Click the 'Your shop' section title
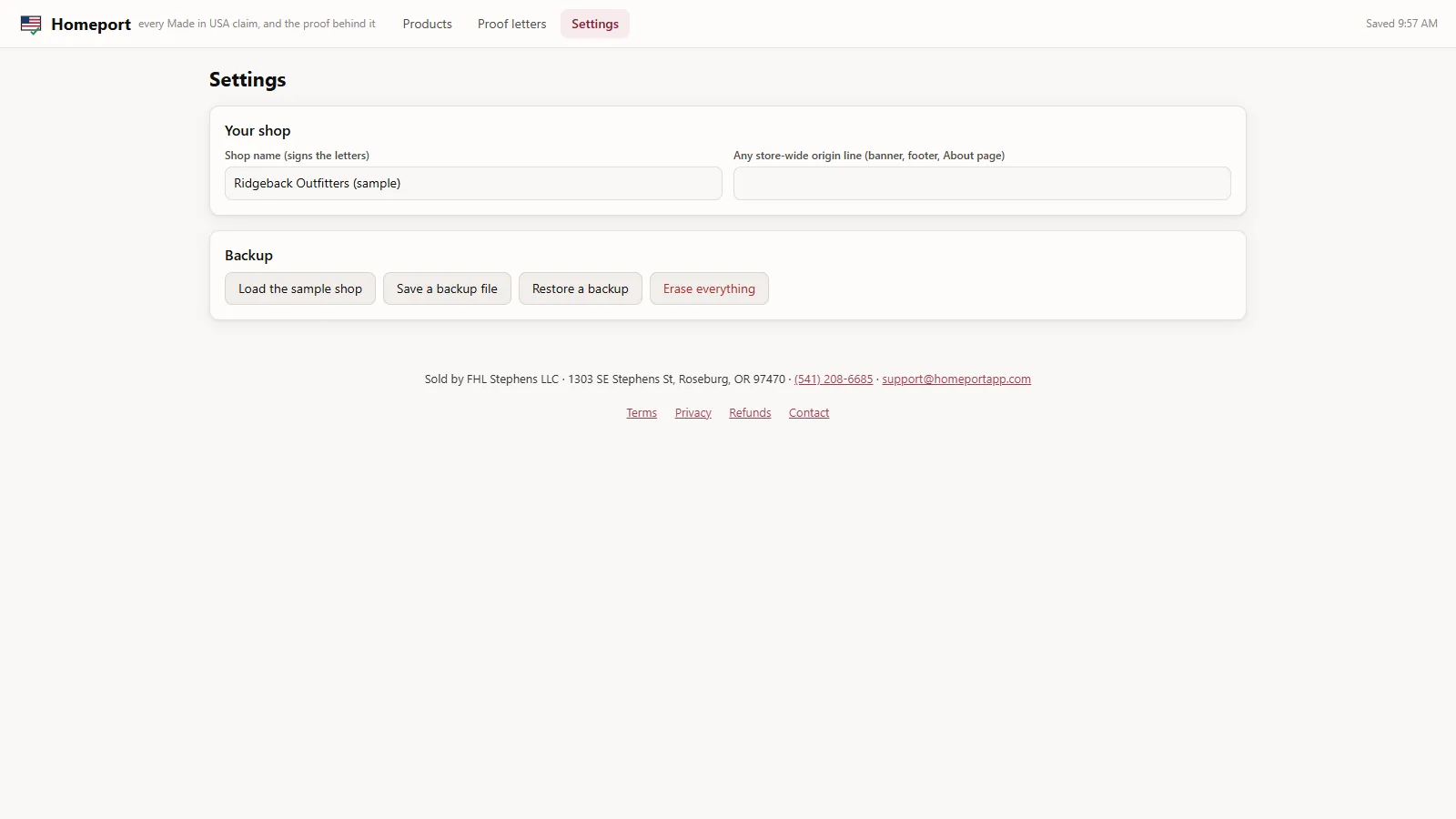 (258, 131)
